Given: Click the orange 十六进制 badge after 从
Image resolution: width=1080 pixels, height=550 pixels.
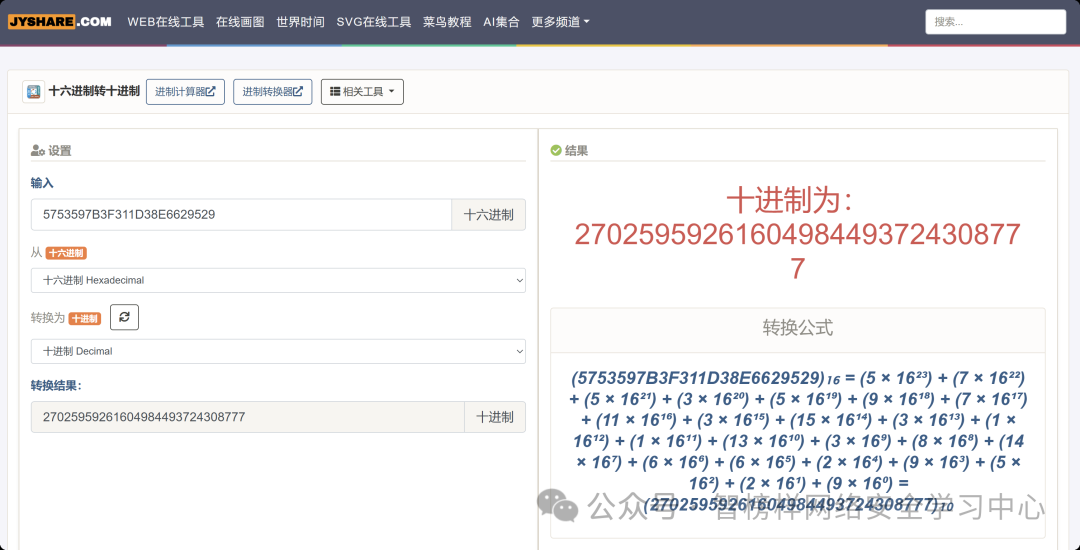Looking at the screenshot, I should point(66,253).
